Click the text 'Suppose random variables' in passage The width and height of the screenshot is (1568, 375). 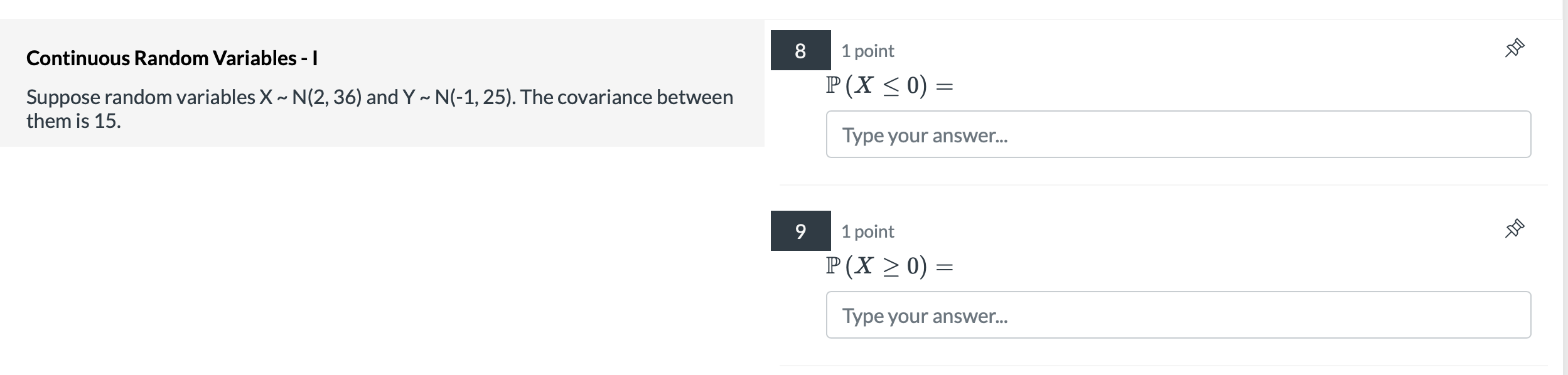pyautogui.click(x=141, y=97)
